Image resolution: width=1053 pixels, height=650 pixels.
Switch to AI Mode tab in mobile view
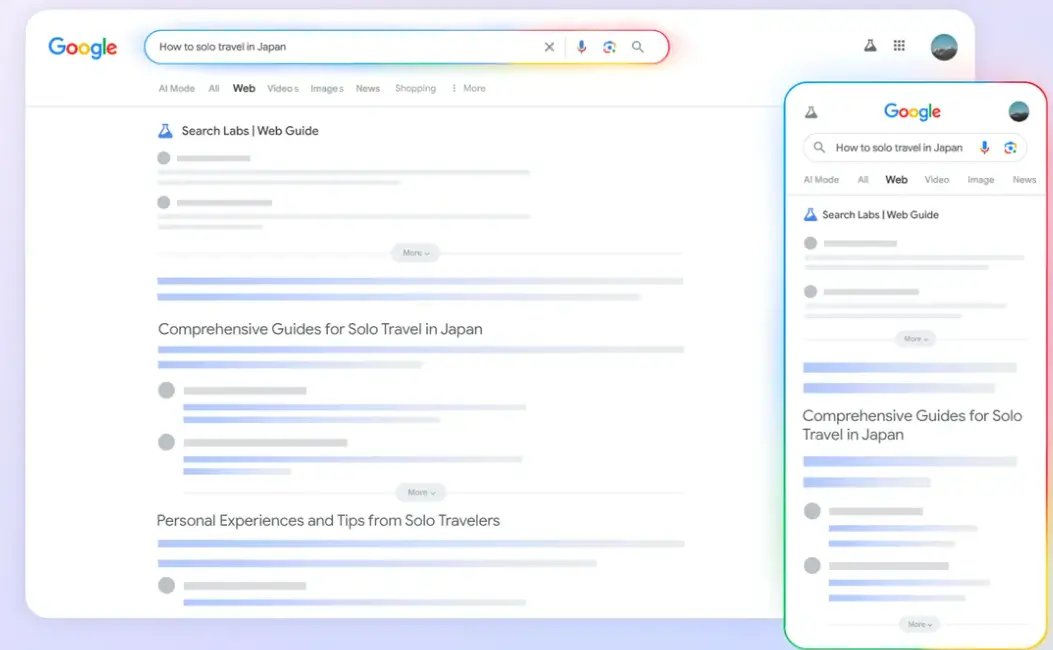[821, 179]
